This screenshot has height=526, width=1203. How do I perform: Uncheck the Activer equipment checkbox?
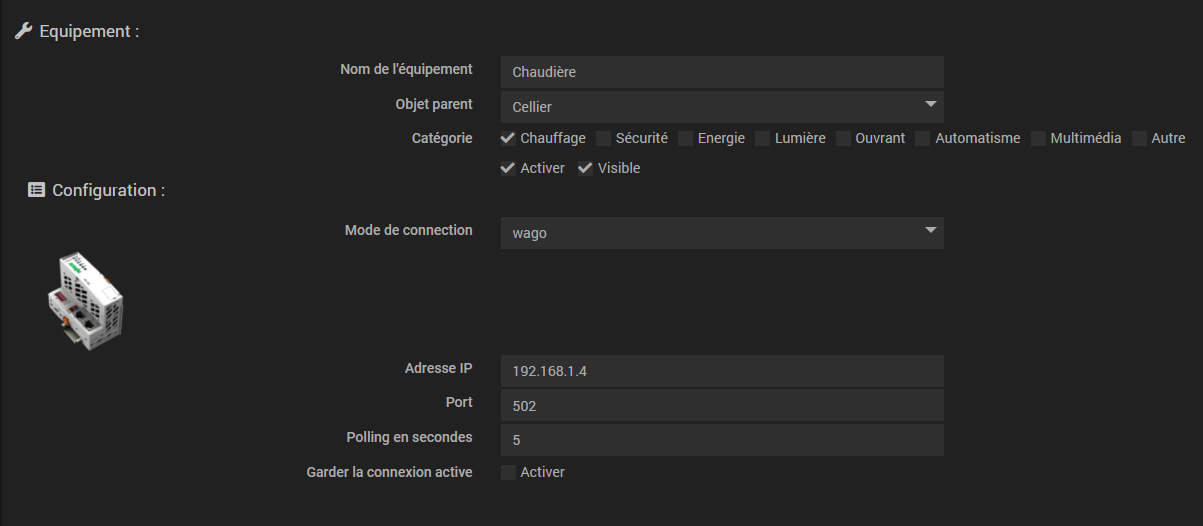pyautogui.click(x=508, y=168)
